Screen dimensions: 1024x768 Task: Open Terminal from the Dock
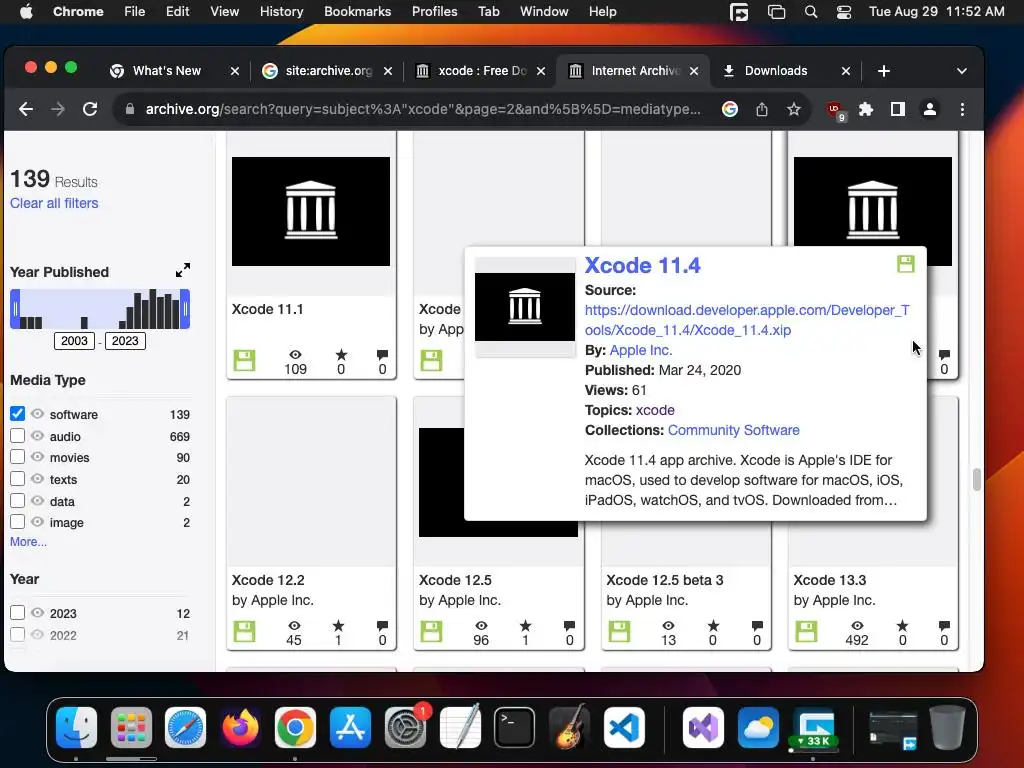(x=514, y=728)
